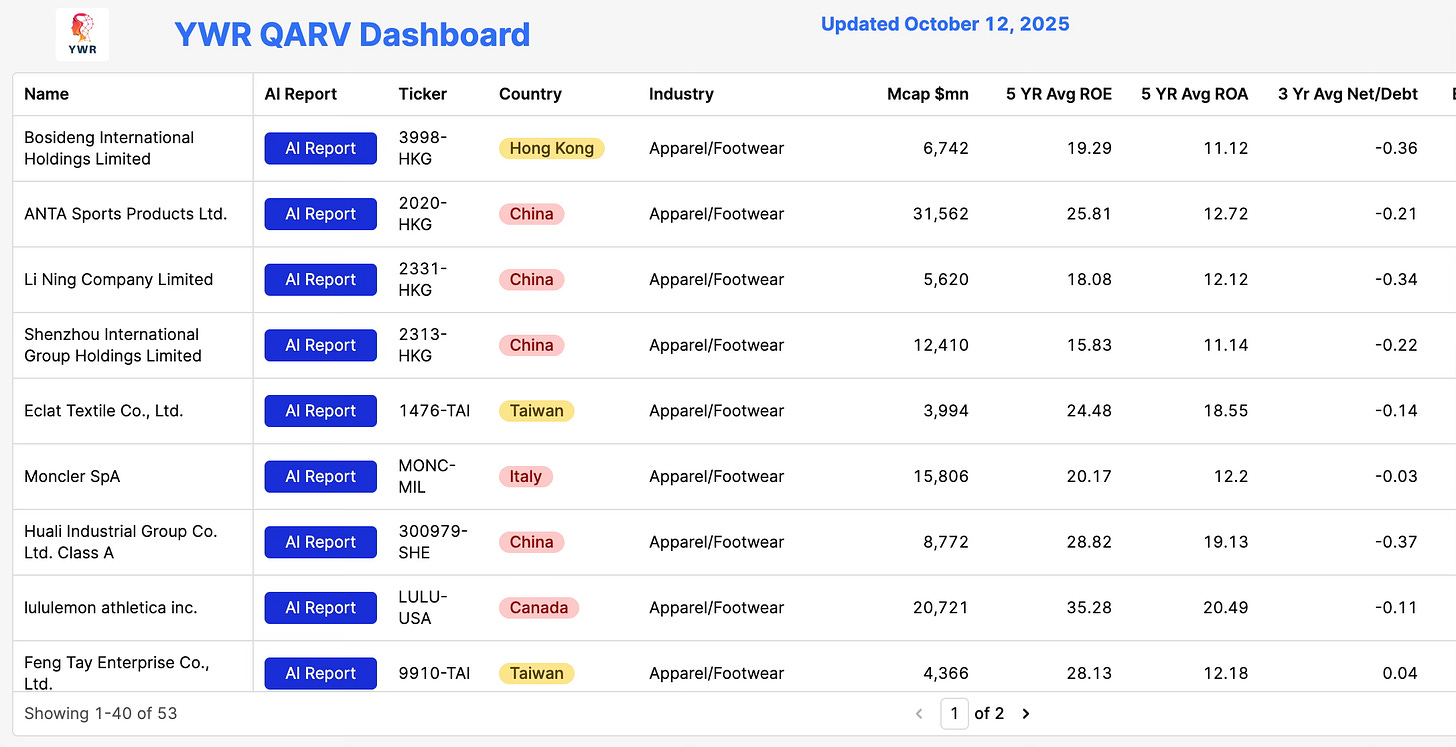The width and height of the screenshot is (1456, 747).
Task: Select Shenzhou International Group Holdings name
Action: (x=113, y=345)
